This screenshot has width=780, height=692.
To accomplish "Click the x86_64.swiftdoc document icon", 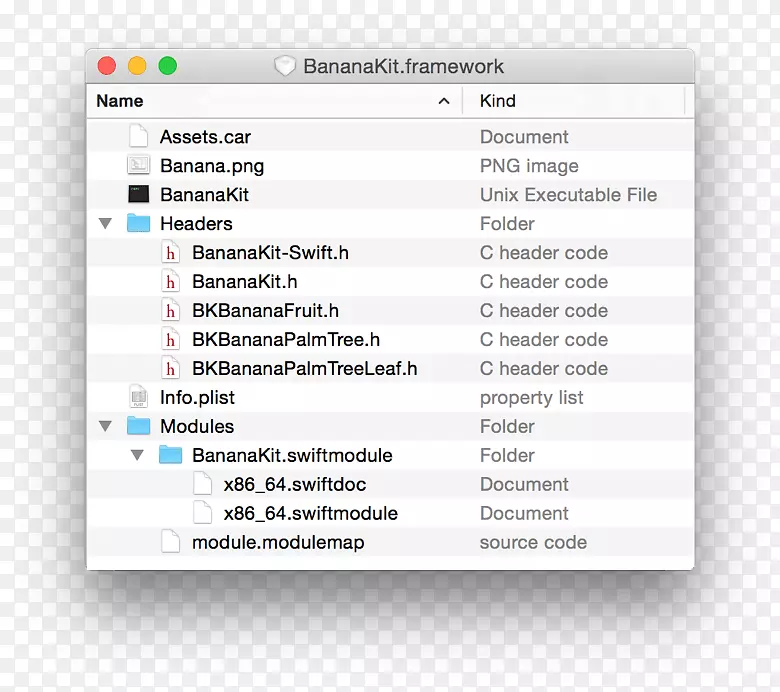I will [x=202, y=485].
